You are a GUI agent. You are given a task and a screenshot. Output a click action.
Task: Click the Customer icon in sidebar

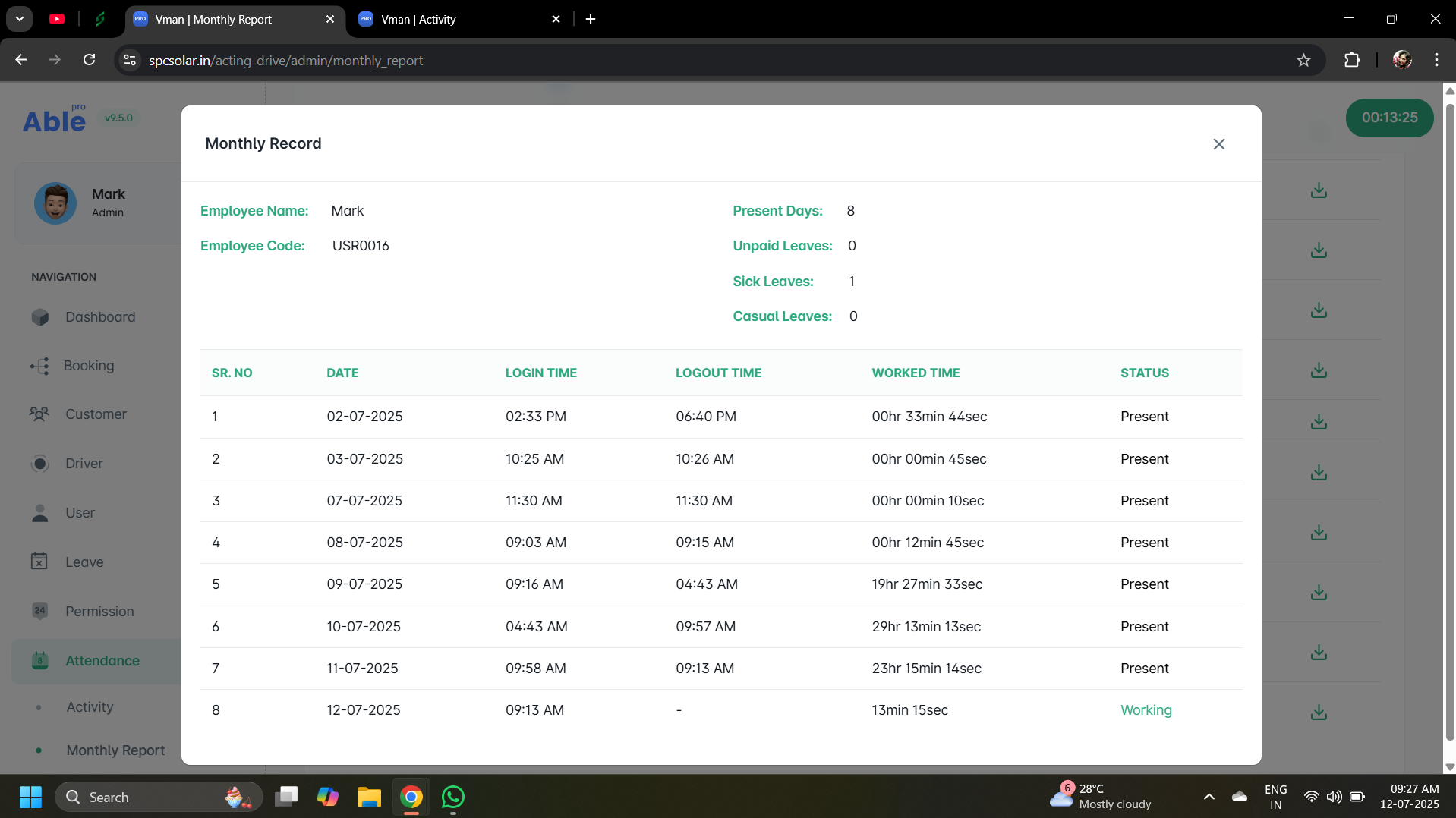[x=39, y=414]
